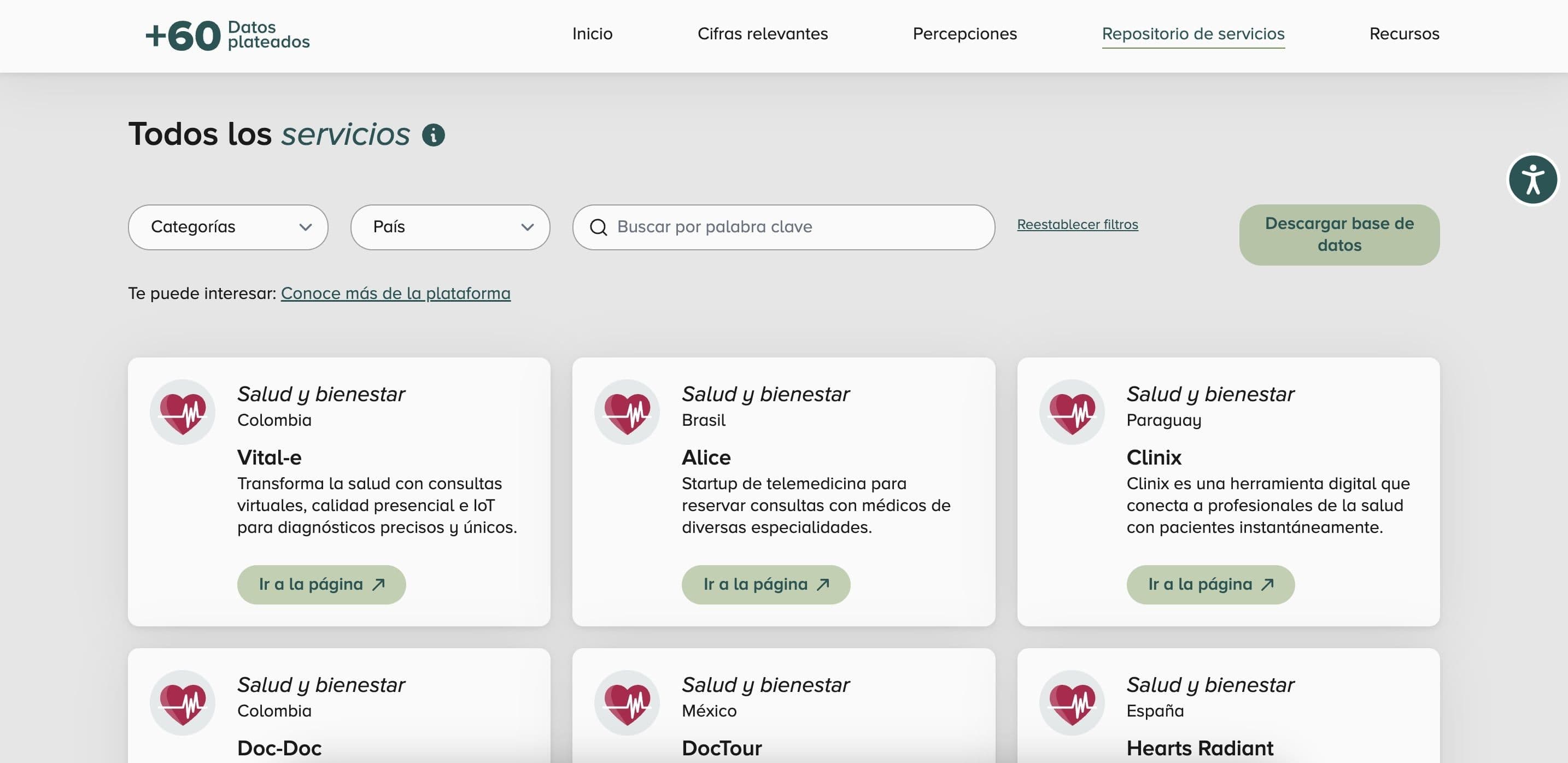The image size is (1568, 763).
Task: Click Reestablecer filtros link
Action: (x=1078, y=225)
